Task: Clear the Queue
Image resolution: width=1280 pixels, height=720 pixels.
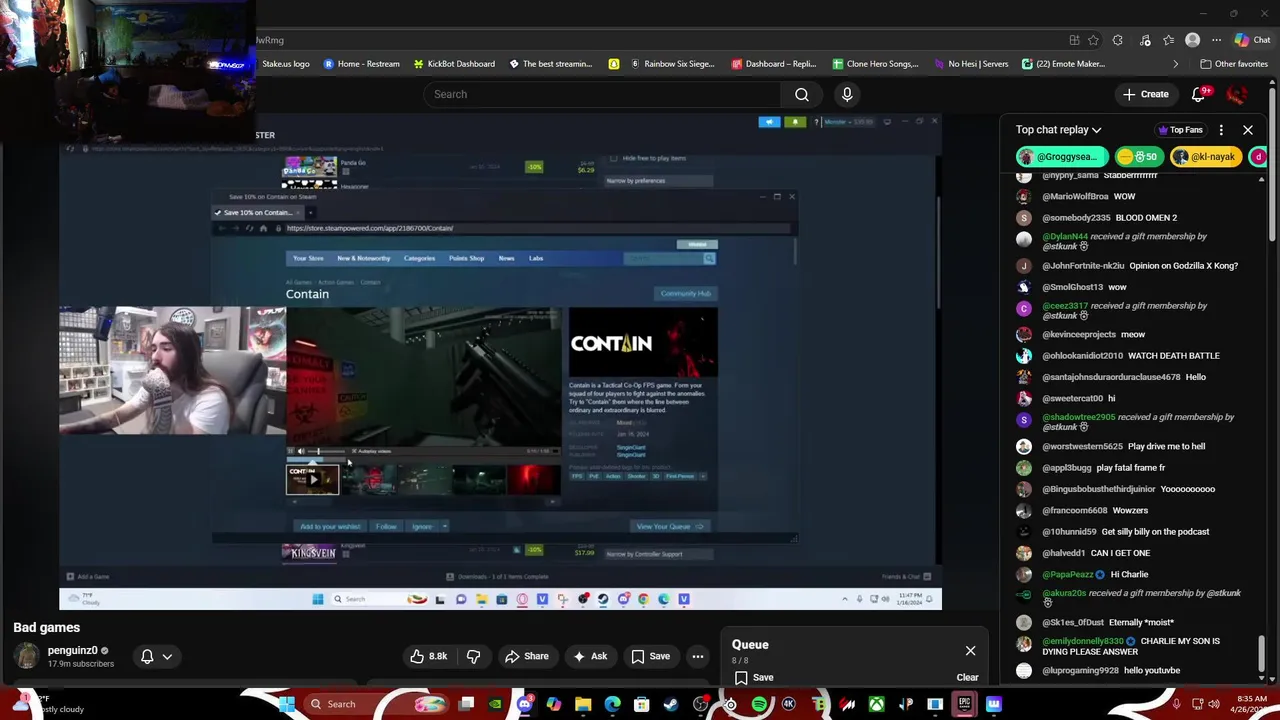Action: coord(967,677)
